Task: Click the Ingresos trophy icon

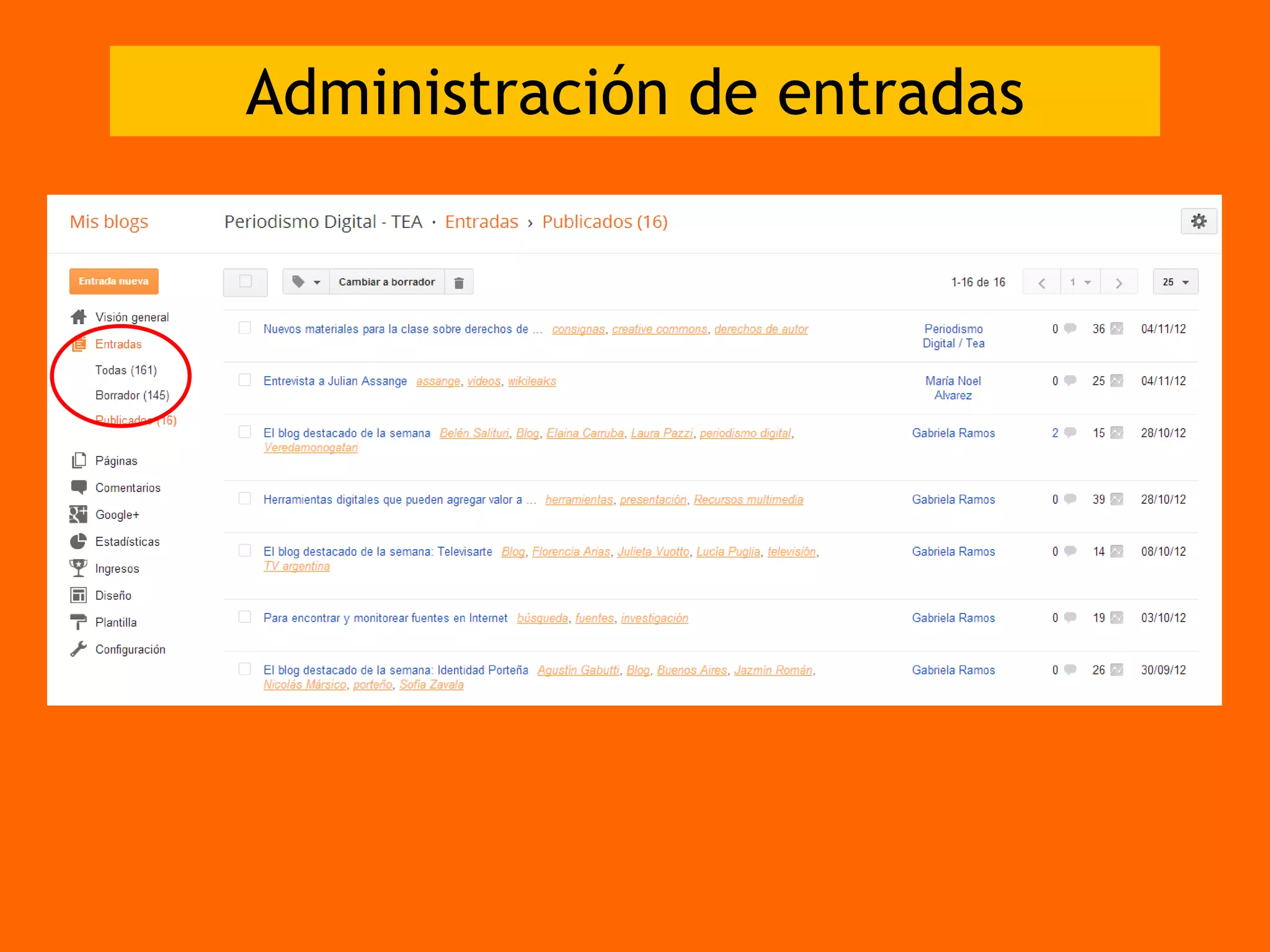Action: (x=79, y=568)
